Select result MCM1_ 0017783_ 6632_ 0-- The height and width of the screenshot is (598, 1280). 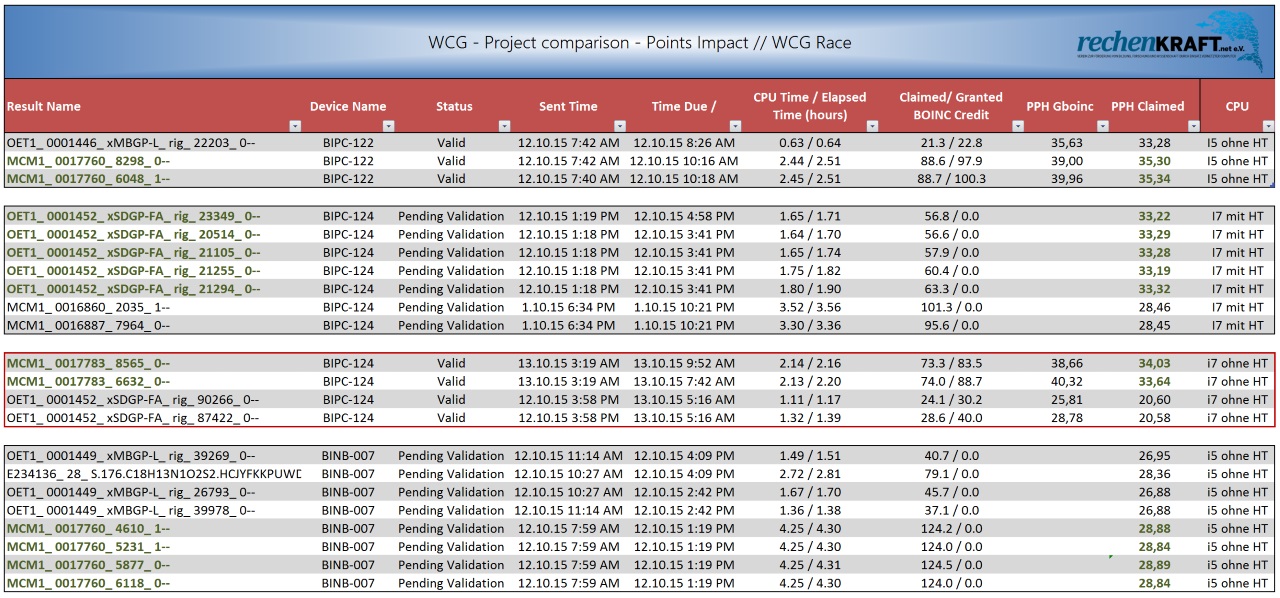pos(88,381)
